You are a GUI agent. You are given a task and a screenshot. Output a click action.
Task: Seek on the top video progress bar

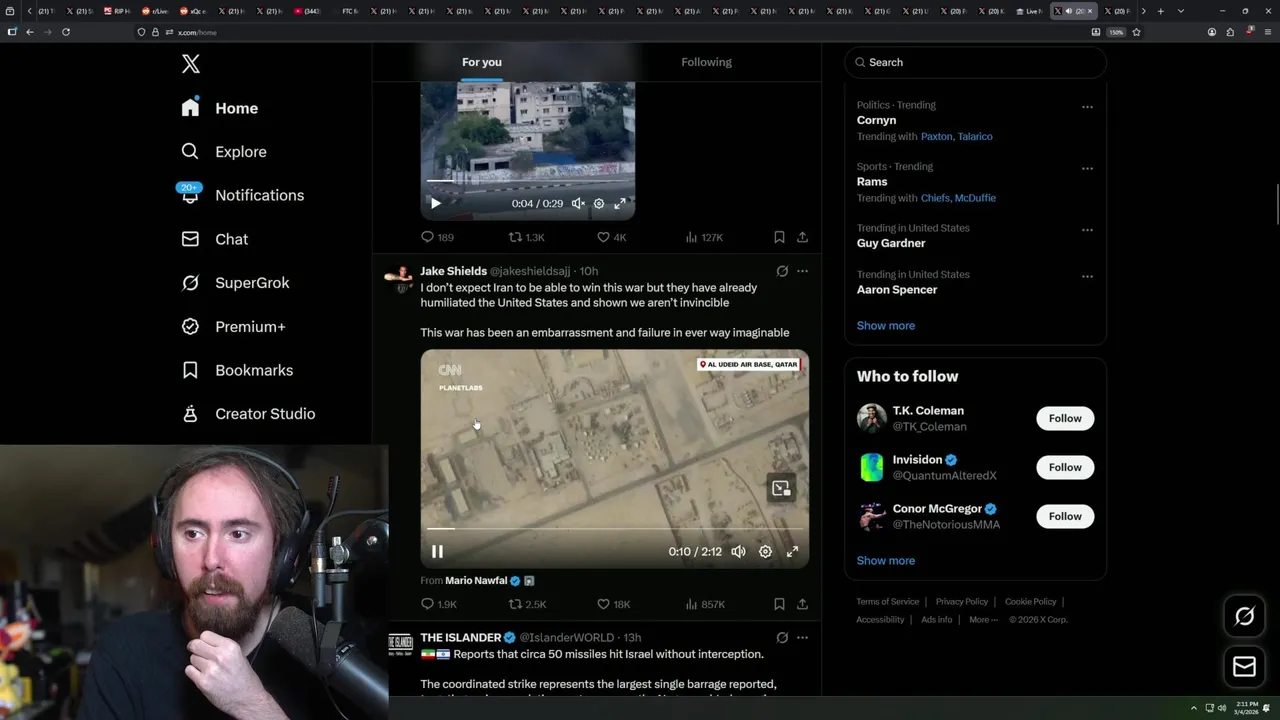click(527, 181)
